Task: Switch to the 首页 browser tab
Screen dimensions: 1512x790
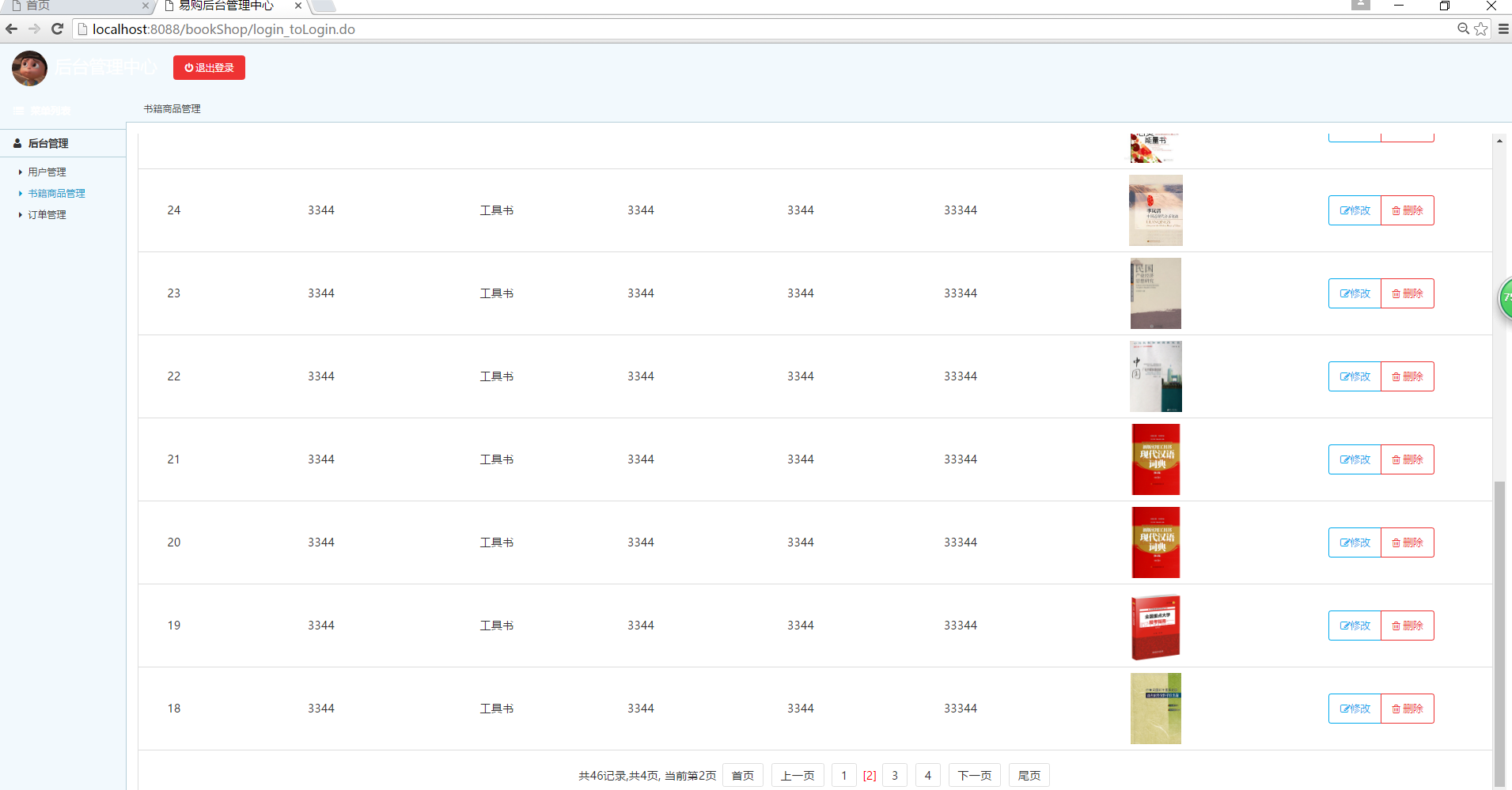Action: pos(79,6)
